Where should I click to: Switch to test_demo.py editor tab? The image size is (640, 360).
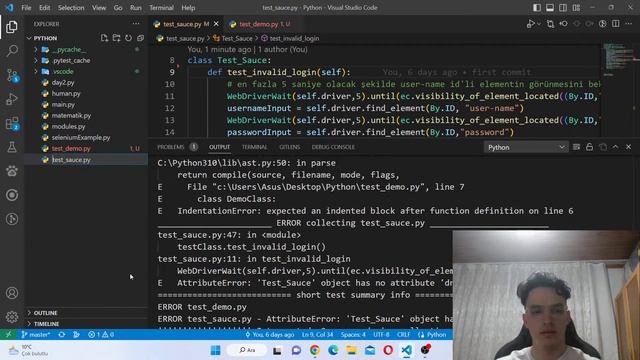point(260,24)
